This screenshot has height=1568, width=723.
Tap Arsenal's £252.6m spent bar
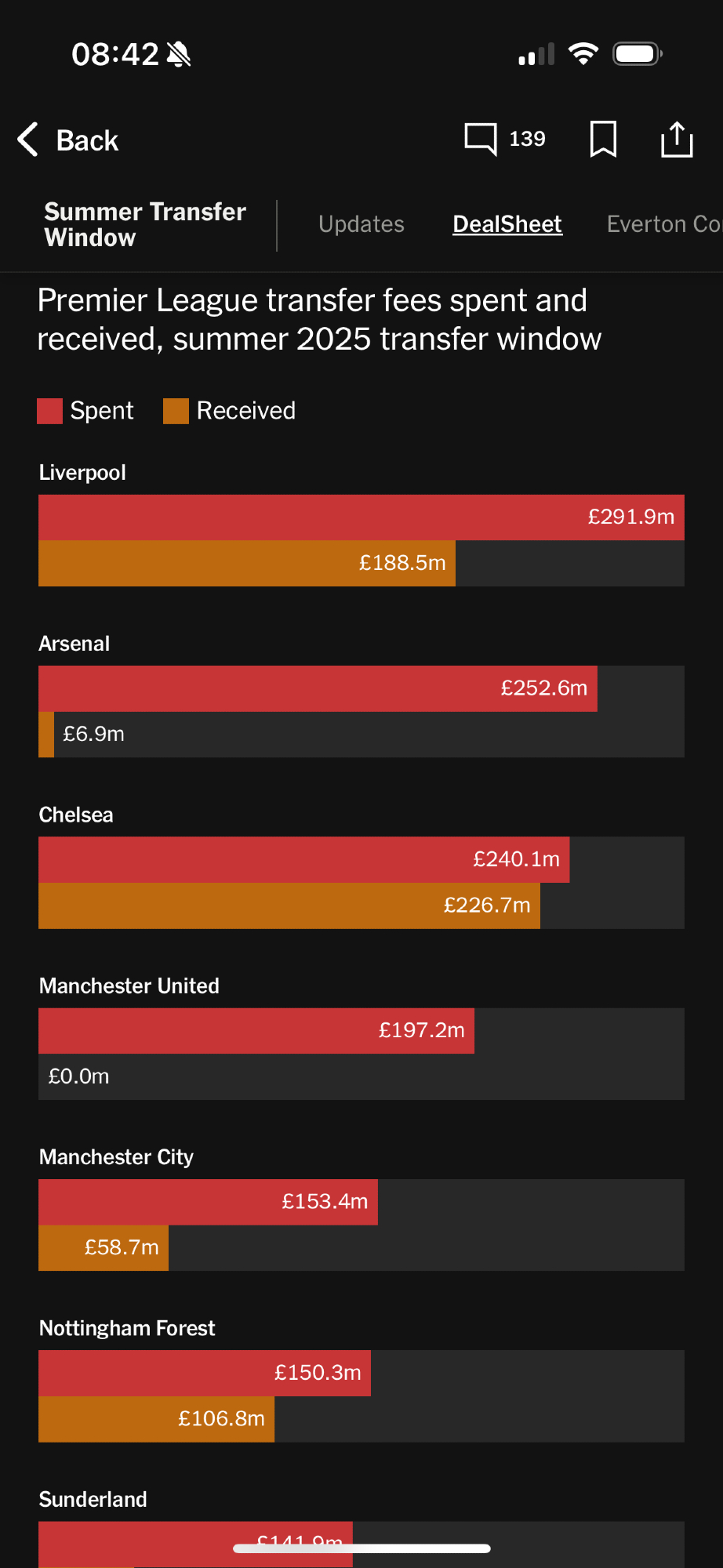click(x=318, y=688)
